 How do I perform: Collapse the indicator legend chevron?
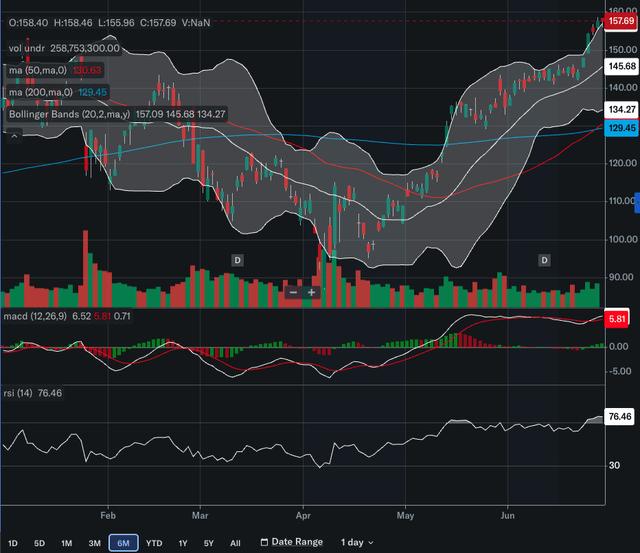click(x=14, y=136)
